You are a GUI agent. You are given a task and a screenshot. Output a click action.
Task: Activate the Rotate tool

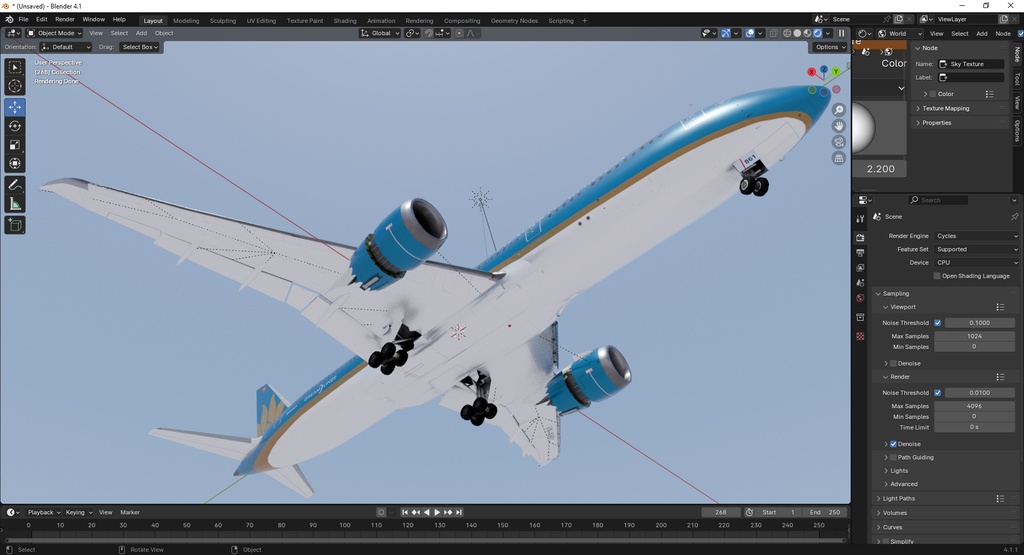(15, 126)
